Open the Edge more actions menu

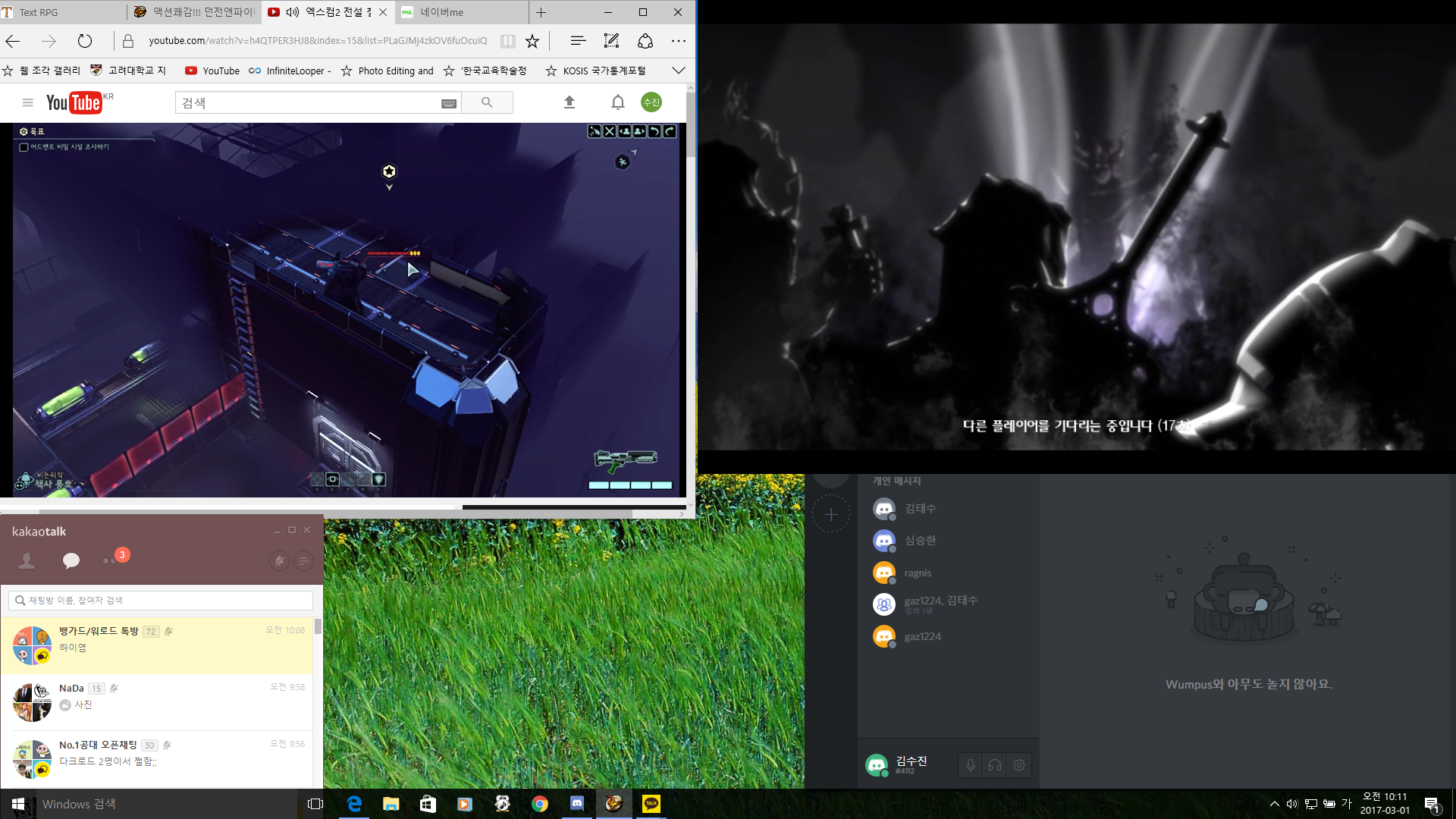679,41
